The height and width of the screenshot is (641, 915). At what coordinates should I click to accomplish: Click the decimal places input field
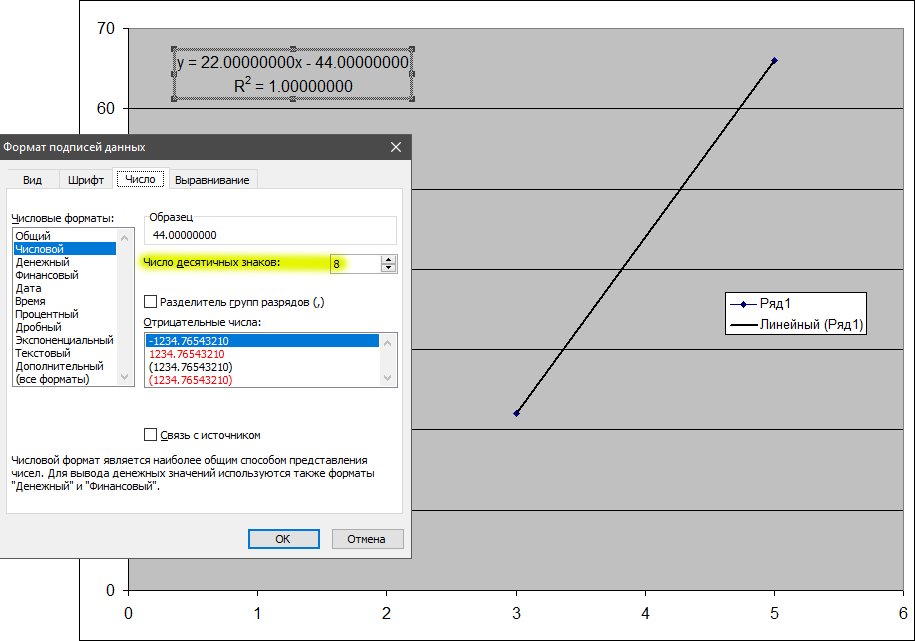(355, 264)
